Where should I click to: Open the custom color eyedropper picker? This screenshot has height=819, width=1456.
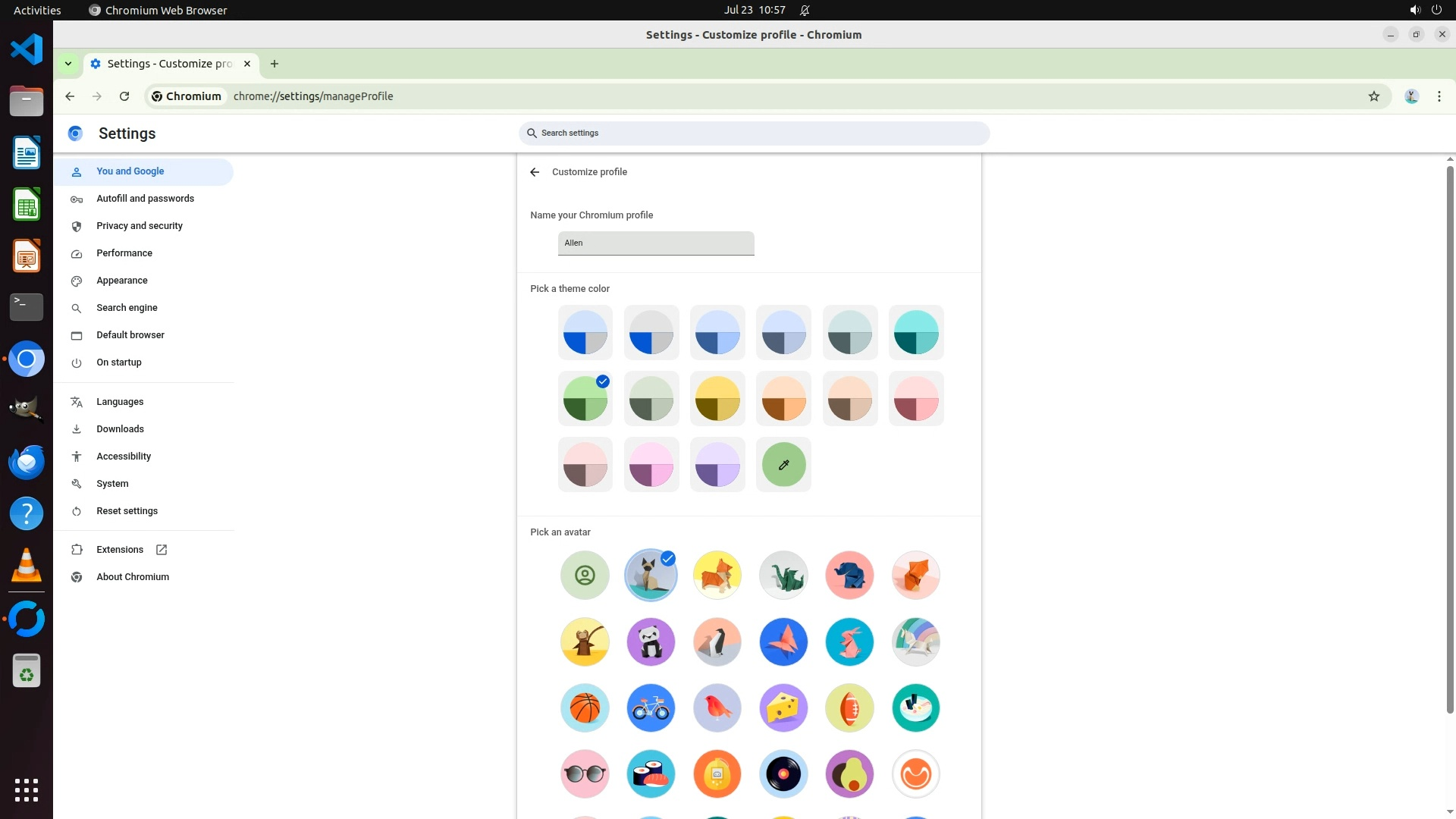pyautogui.click(x=783, y=464)
